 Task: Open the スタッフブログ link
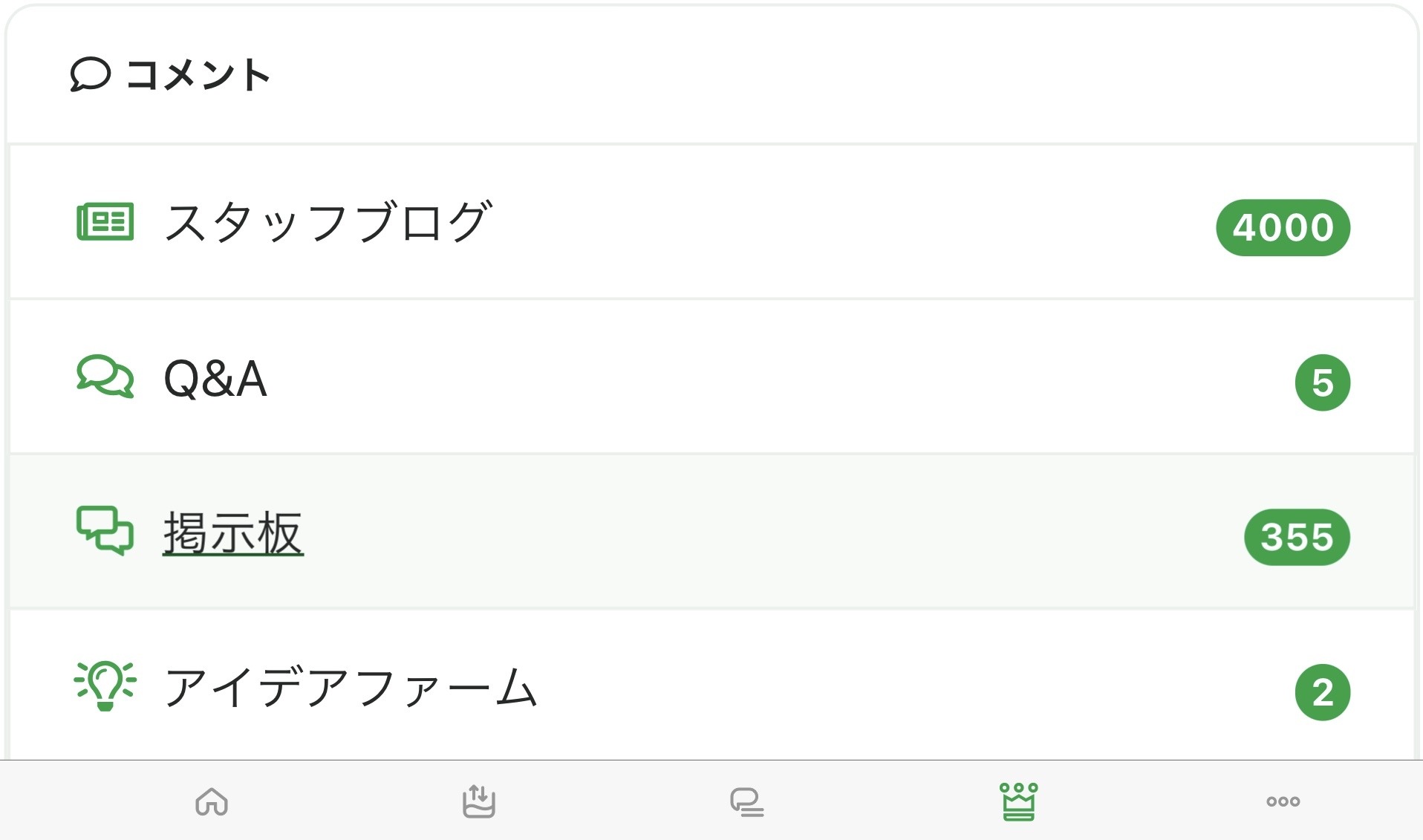coord(327,222)
